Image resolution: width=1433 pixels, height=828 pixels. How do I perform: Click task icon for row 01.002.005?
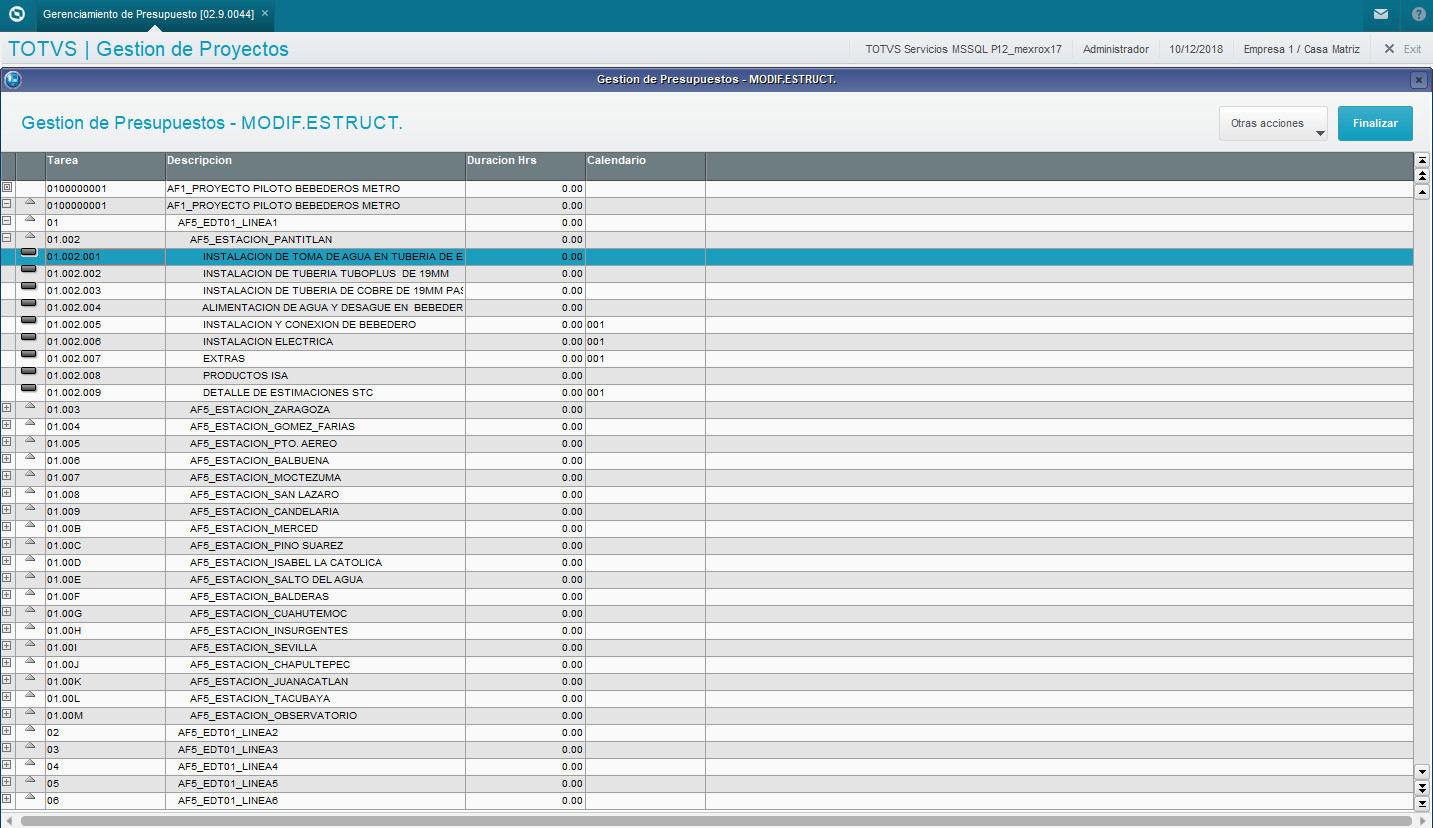point(29,319)
